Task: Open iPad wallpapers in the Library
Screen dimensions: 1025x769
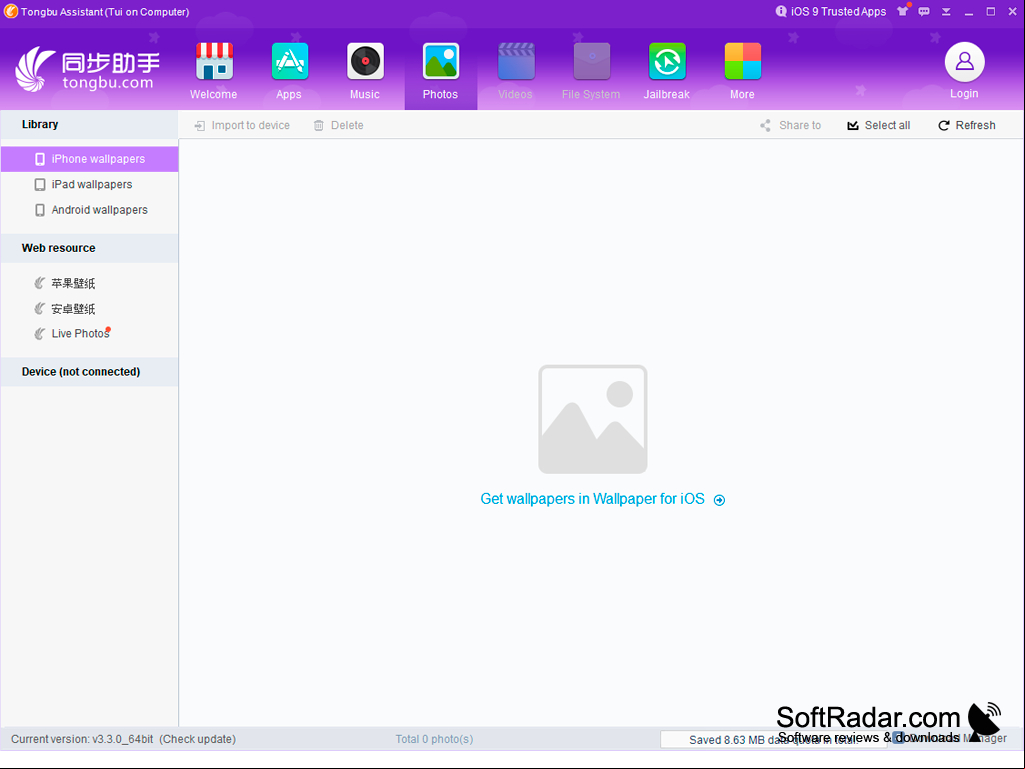Action: (90, 184)
